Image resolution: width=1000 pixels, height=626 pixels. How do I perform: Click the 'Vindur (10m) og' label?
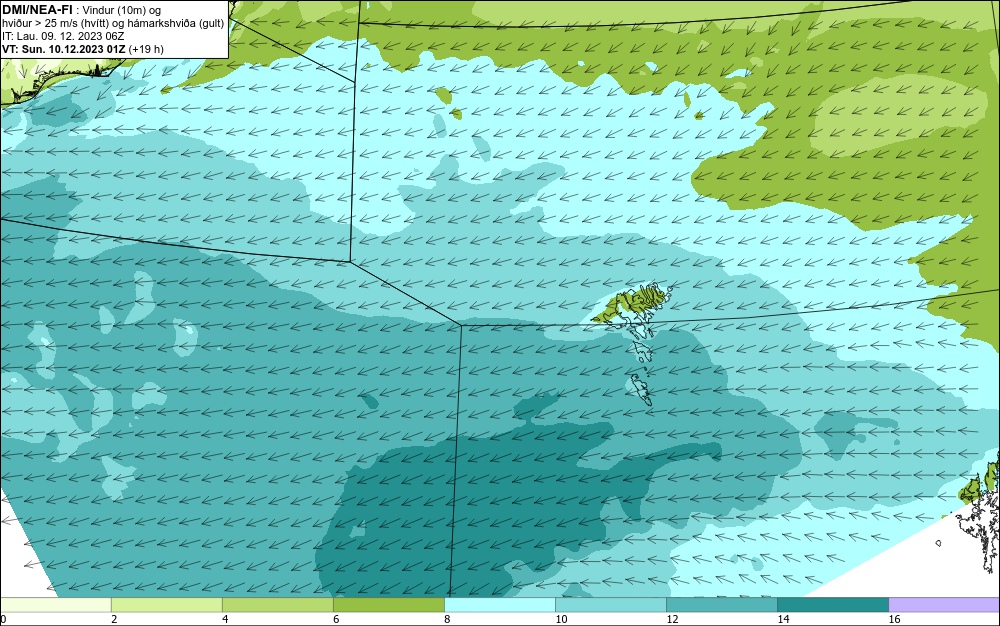click(122, 10)
